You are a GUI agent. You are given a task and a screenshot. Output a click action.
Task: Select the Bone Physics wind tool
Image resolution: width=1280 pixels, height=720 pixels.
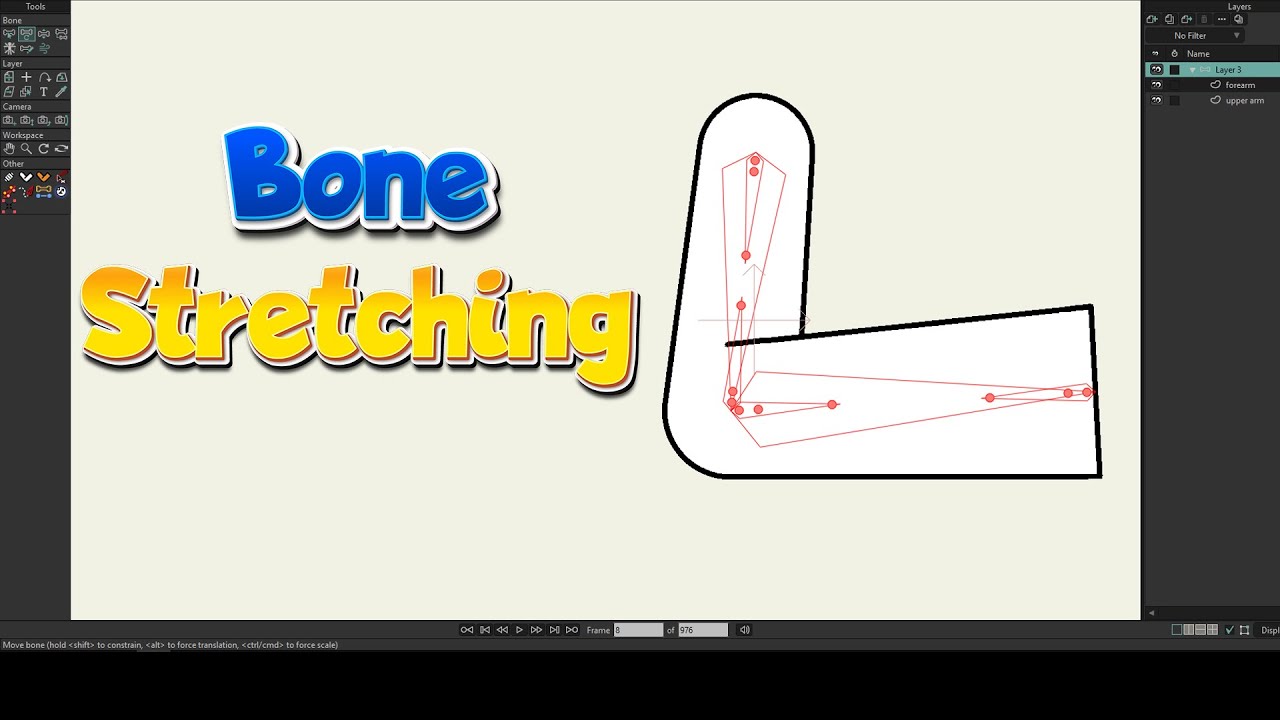pos(44,48)
